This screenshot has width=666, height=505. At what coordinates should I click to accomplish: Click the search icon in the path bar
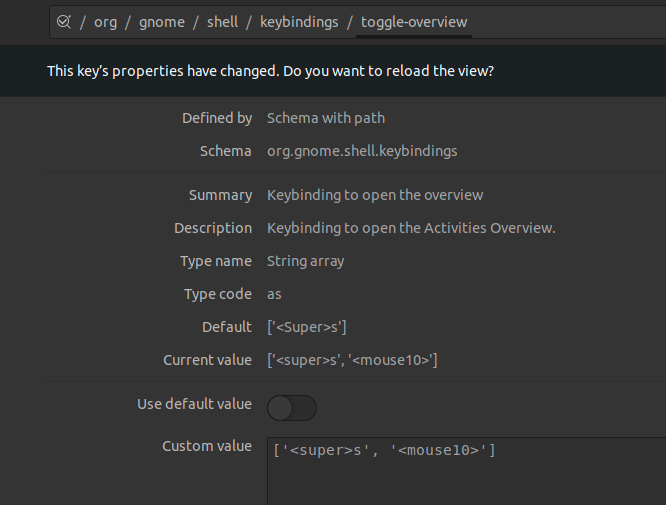[x=64, y=21]
